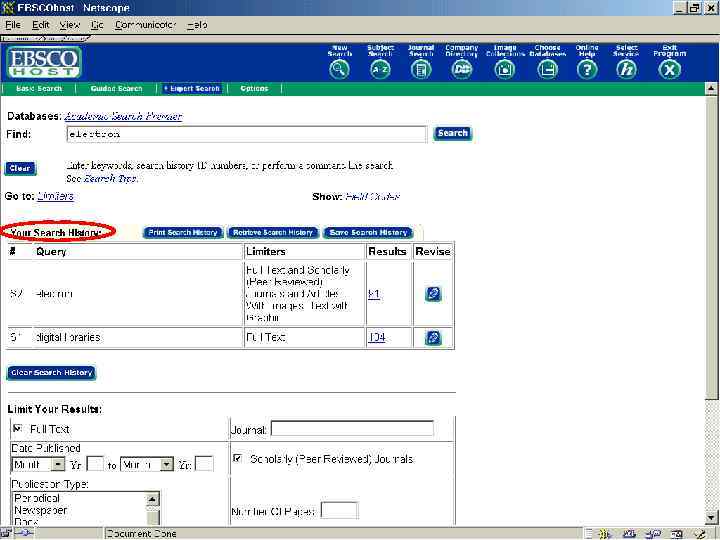
Task: Open the 104 results link
Action: [x=377, y=338]
